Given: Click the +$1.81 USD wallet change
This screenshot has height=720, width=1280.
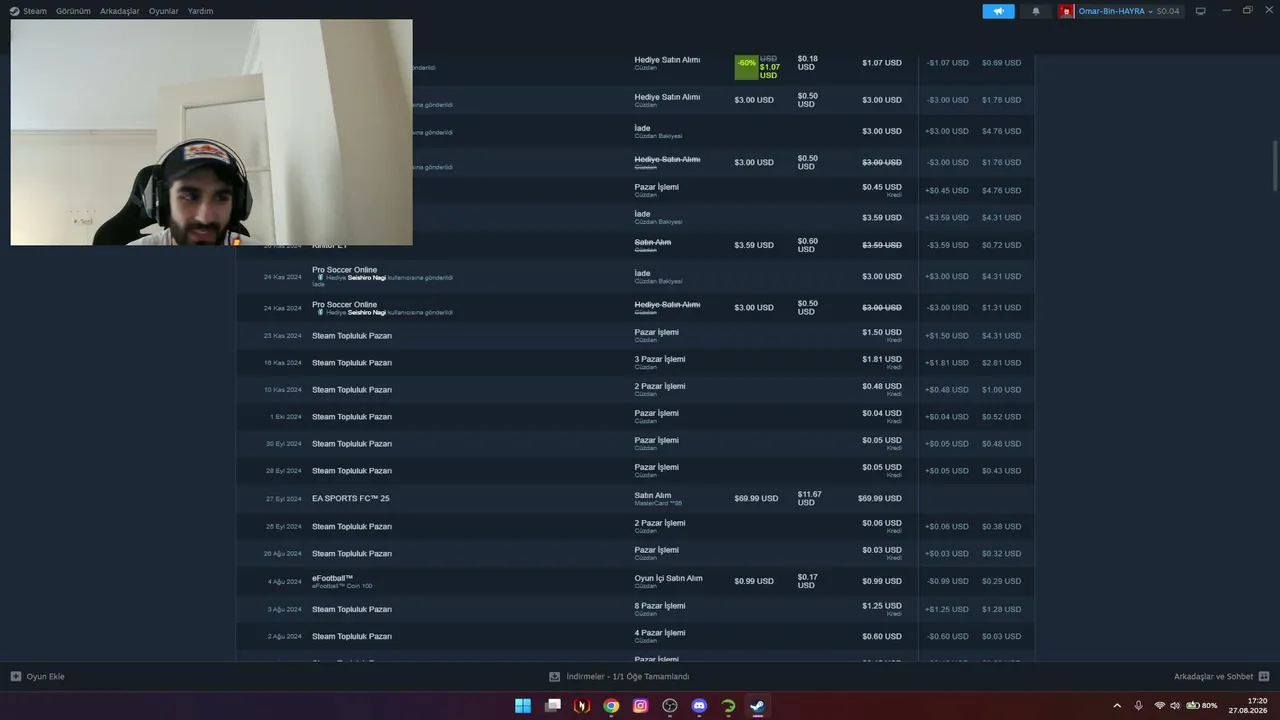Looking at the screenshot, I should (947, 363).
